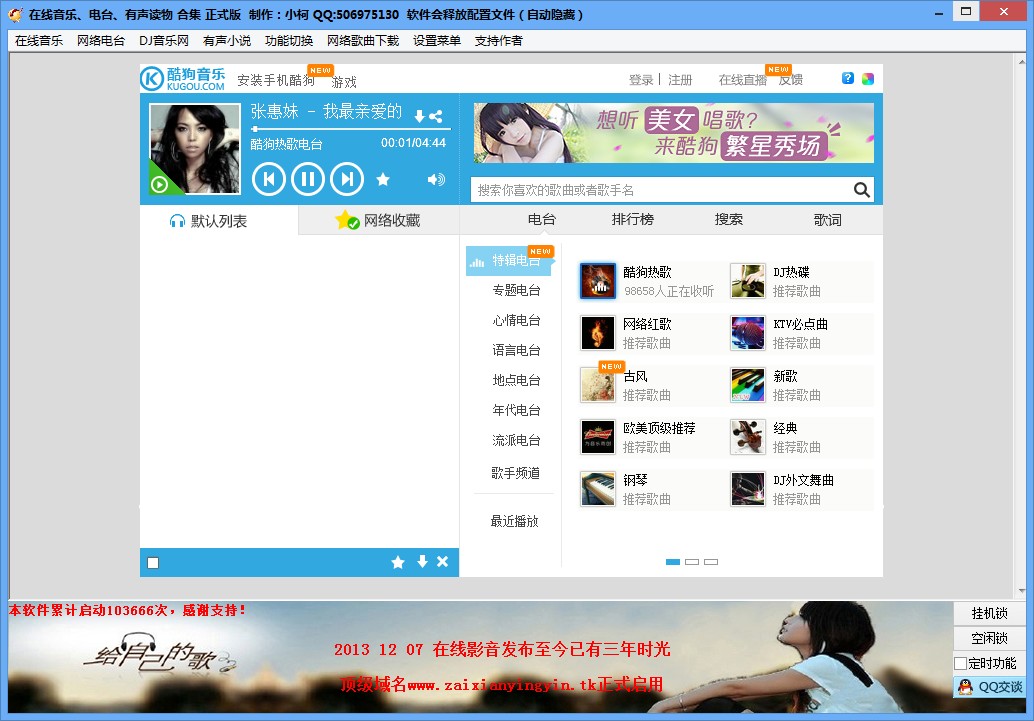Screen dimensions: 1034x721
Task: Open QQ交谈 chat button
Action: click(990, 687)
